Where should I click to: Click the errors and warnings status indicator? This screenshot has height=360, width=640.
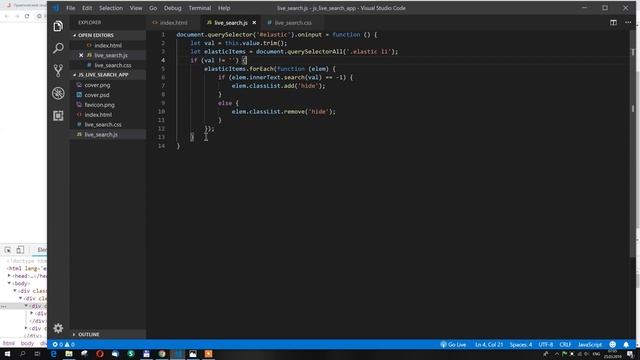pos(63,344)
